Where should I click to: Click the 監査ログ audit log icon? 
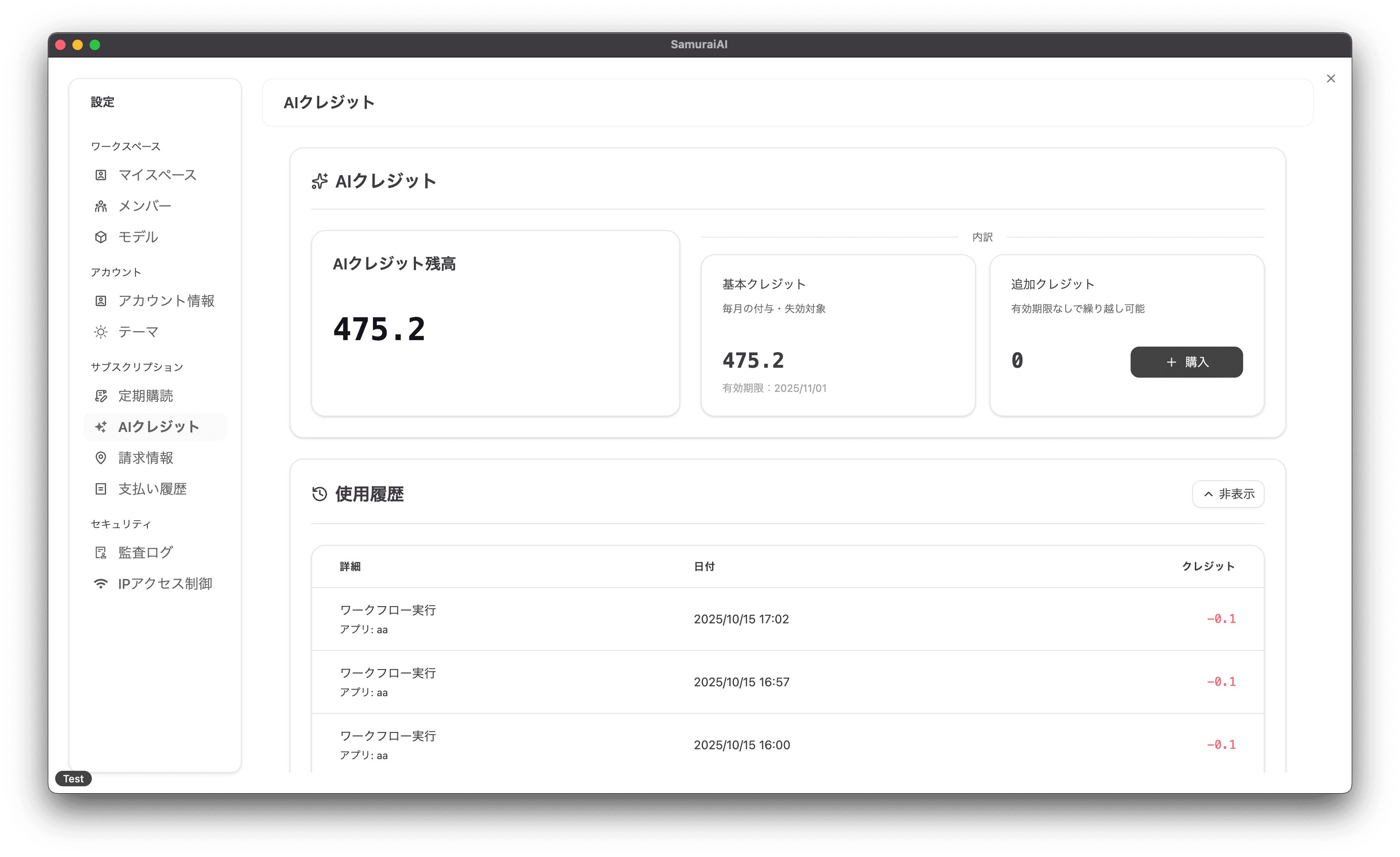click(x=100, y=552)
